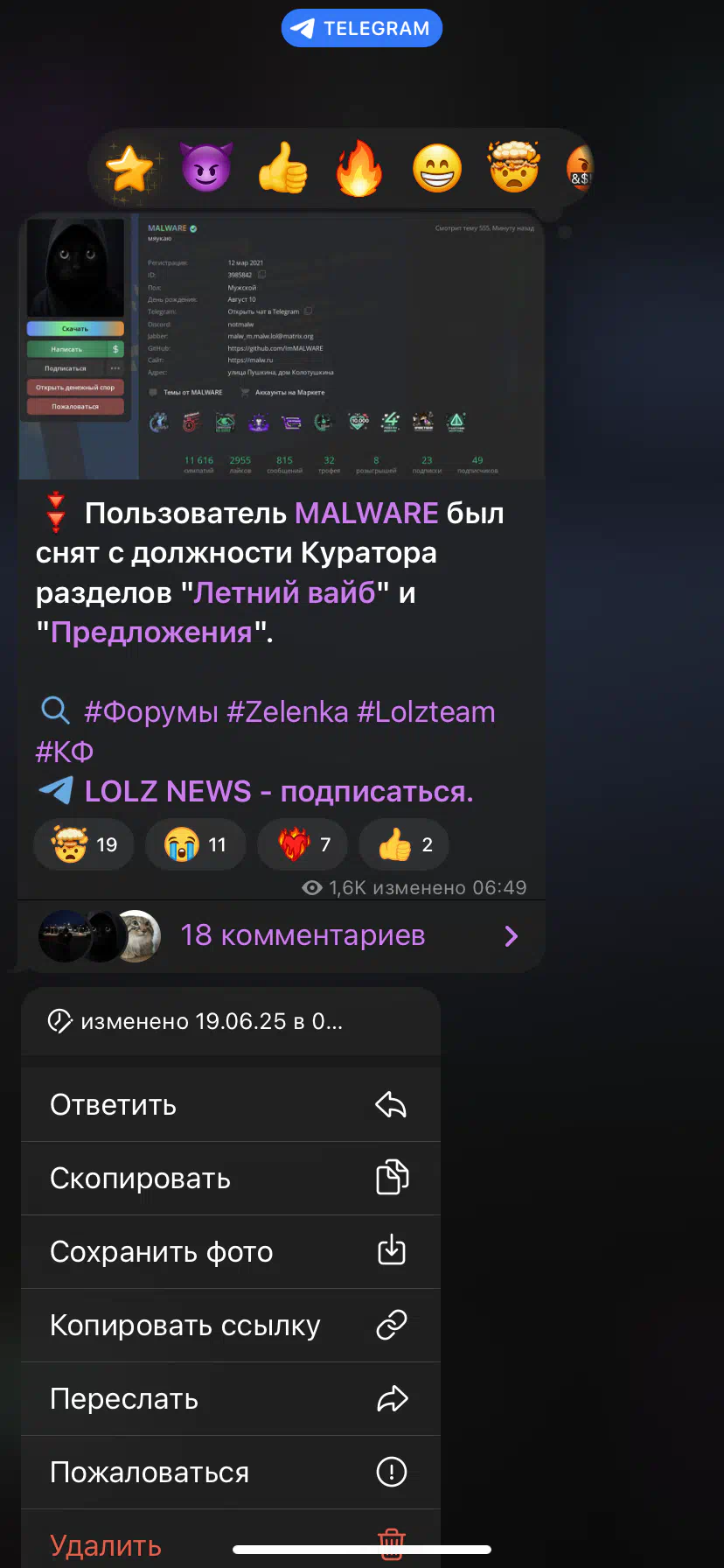React with the thumbs up emoji
724x1568 pixels.
click(x=282, y=168)
